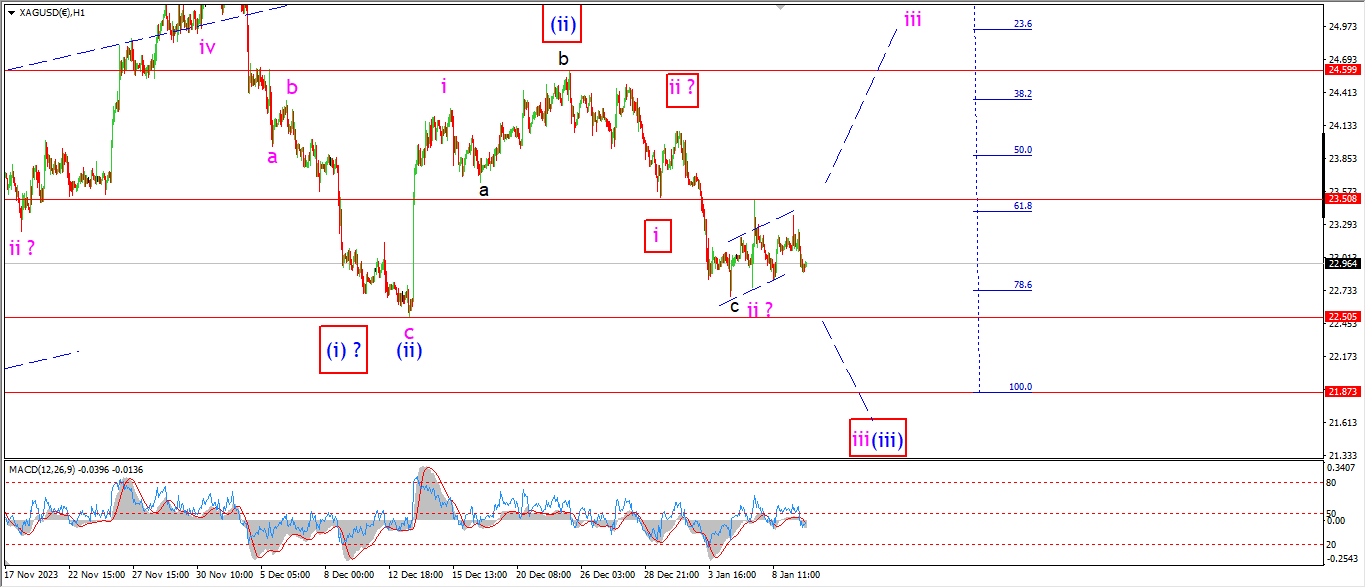The image size is (1366, 588).
Task: Select the magenta 'iii' label near top right
Action: [x=912, y=20]
